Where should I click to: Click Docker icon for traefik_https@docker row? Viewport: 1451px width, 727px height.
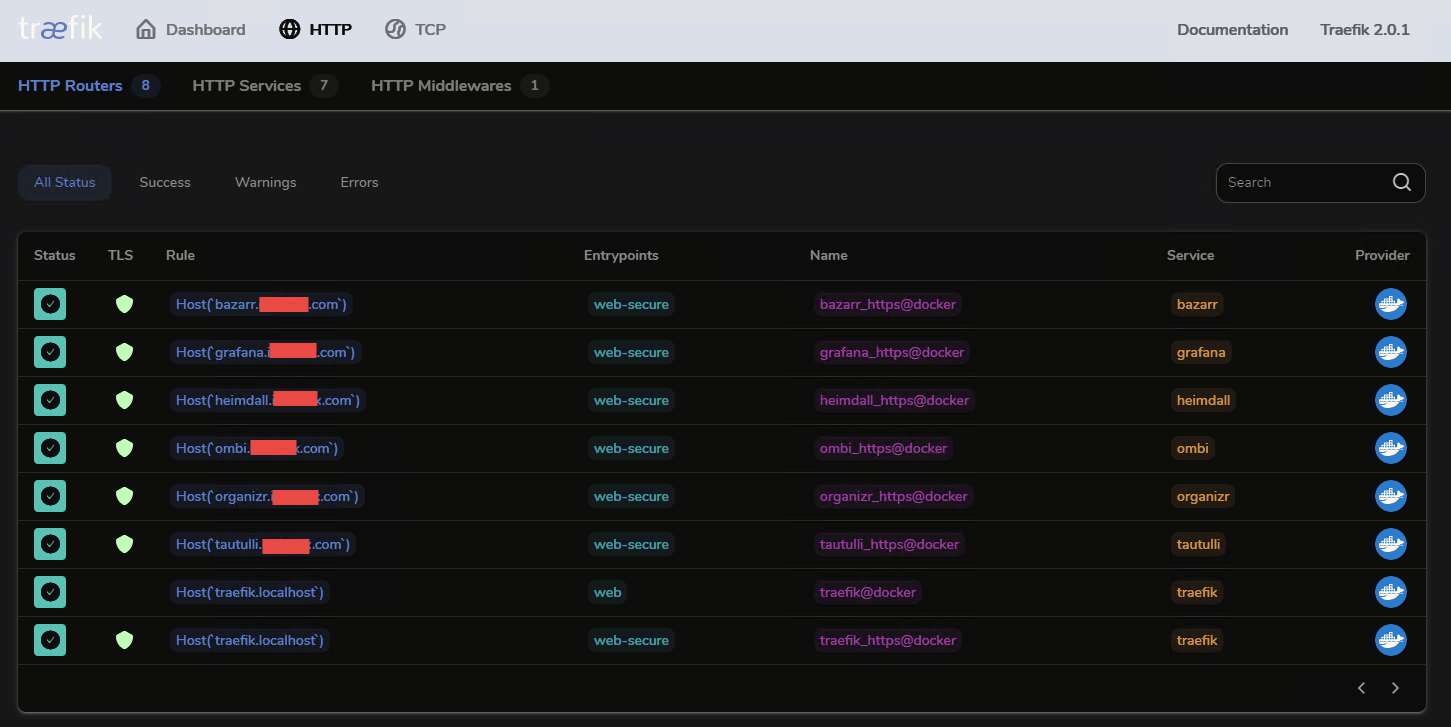(x=1391, y=640)
